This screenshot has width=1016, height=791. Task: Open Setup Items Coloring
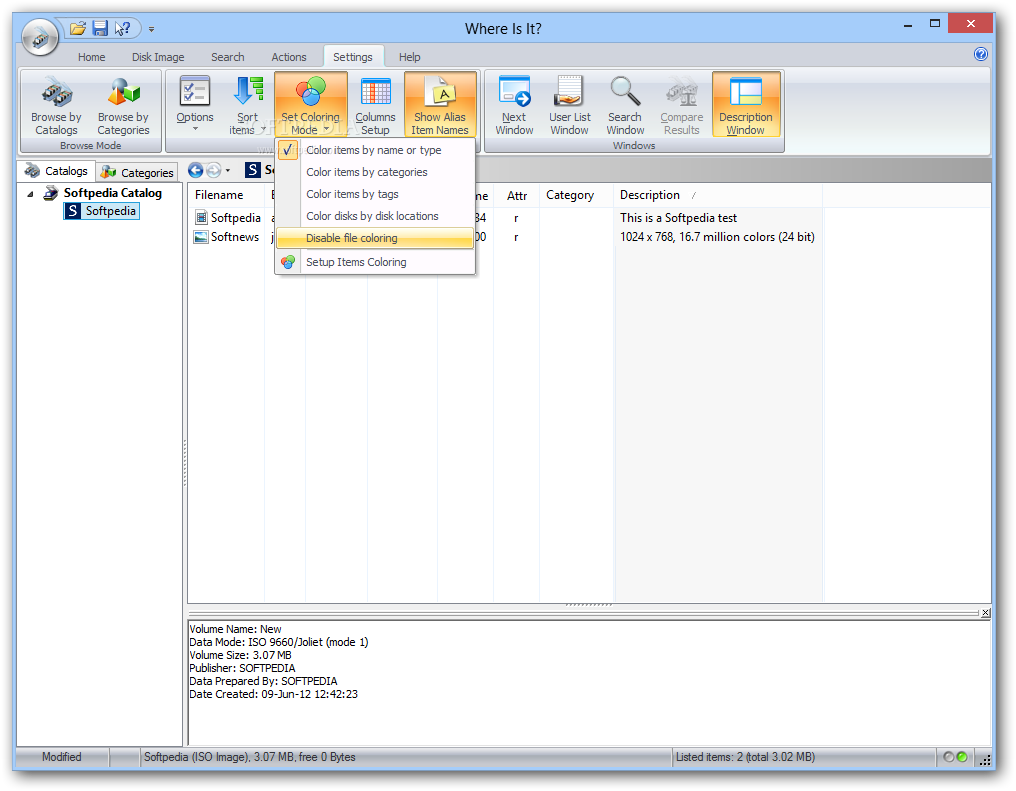coord(375,262)
